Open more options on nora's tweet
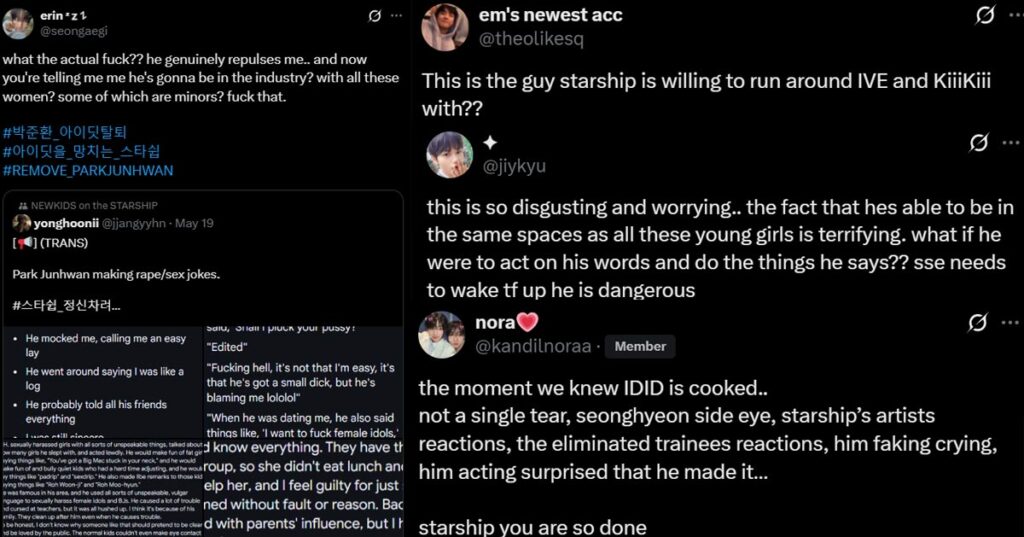Image resolution: width=1024 pixels, height=537 pixels. point(1006,323)
